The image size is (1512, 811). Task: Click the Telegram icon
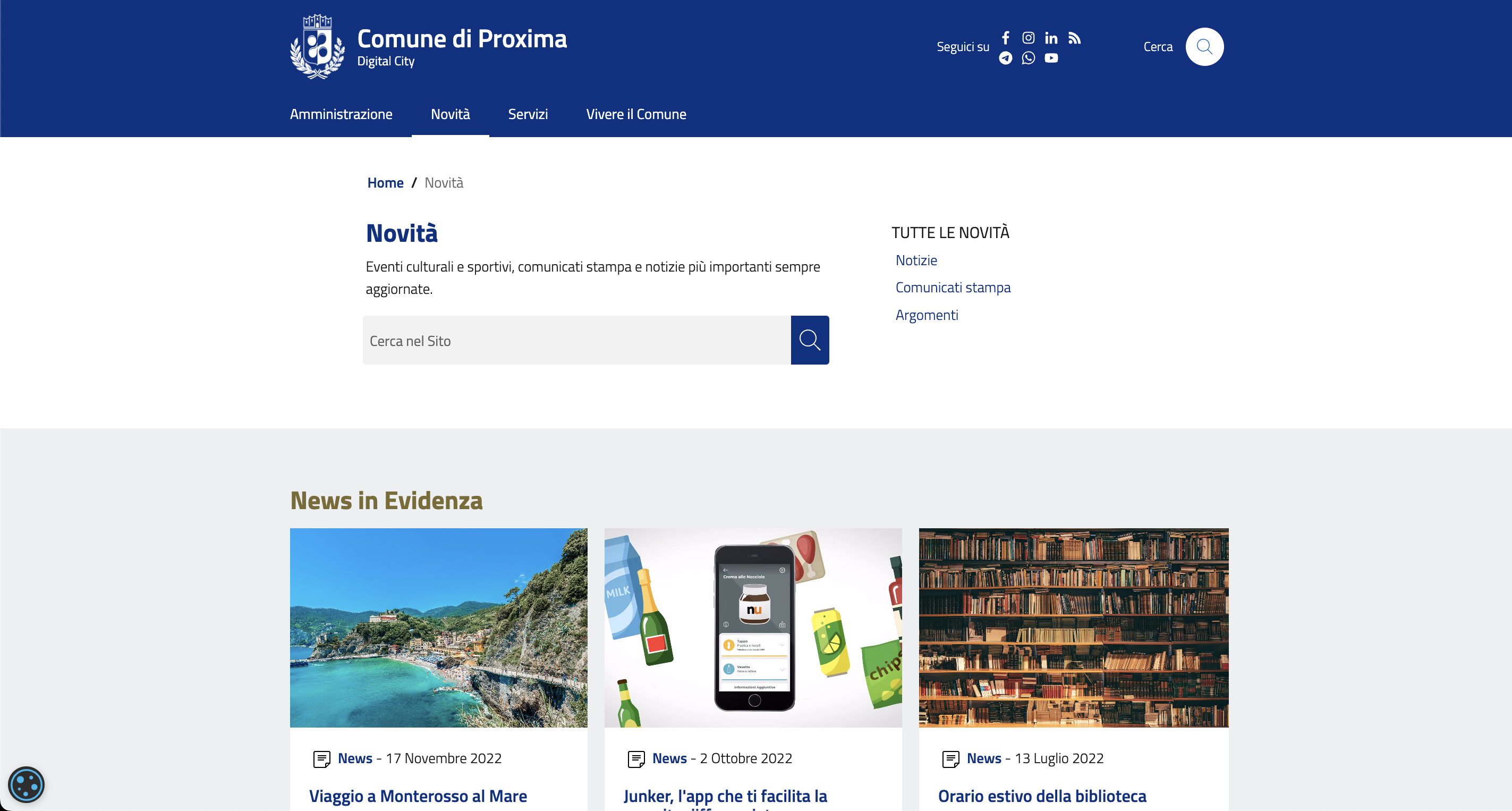[x=1006, y=57]
